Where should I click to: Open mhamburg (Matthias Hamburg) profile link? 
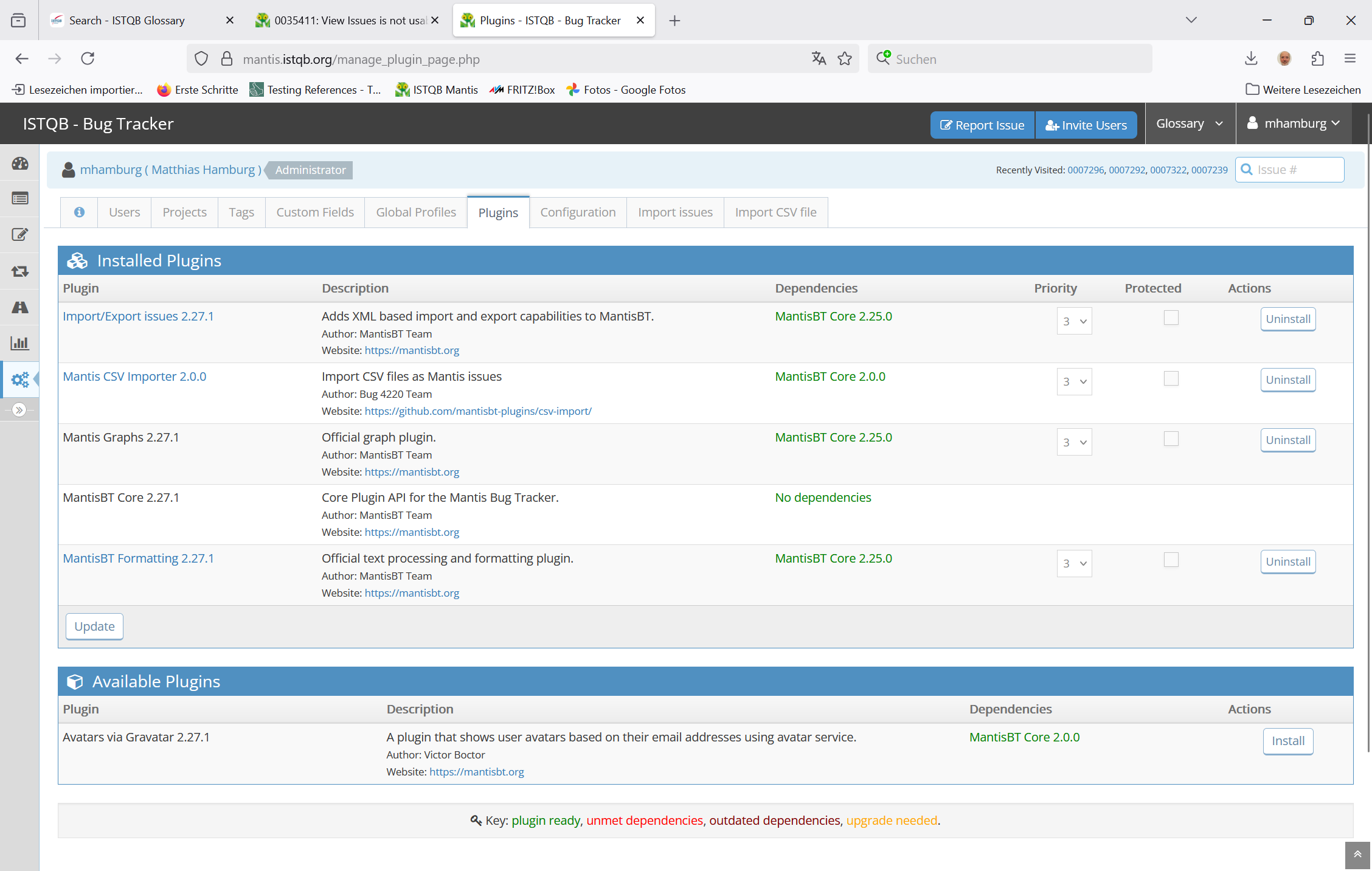170,170
